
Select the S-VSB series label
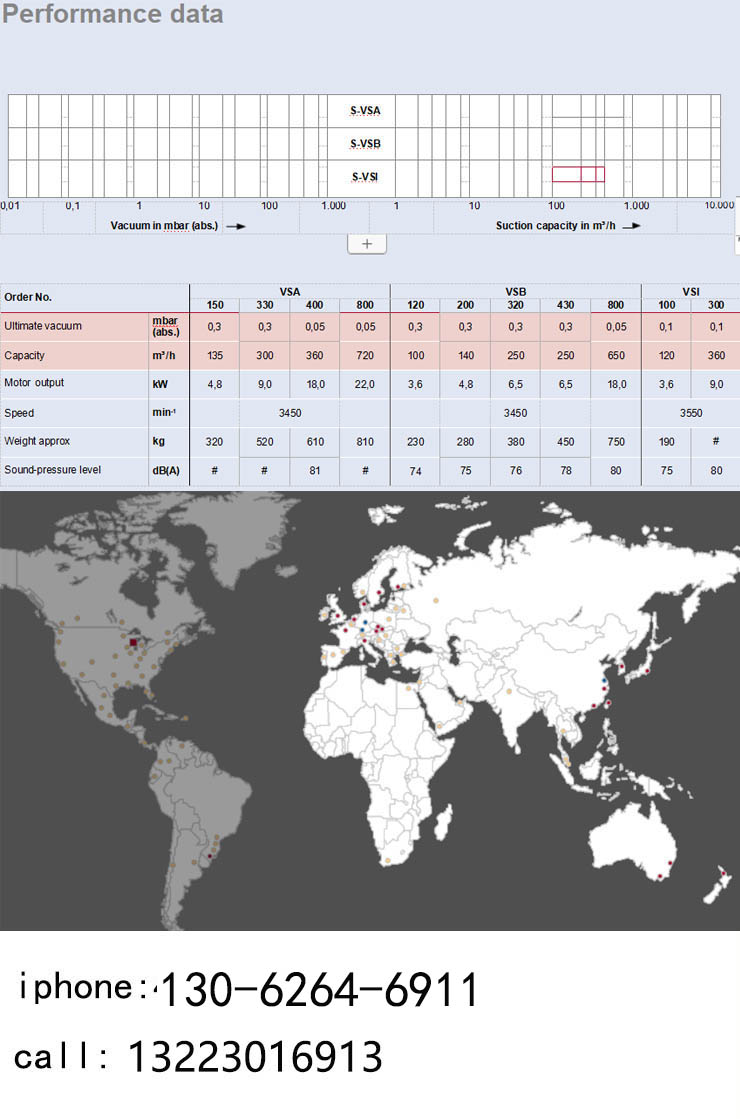tap(366, 144)
